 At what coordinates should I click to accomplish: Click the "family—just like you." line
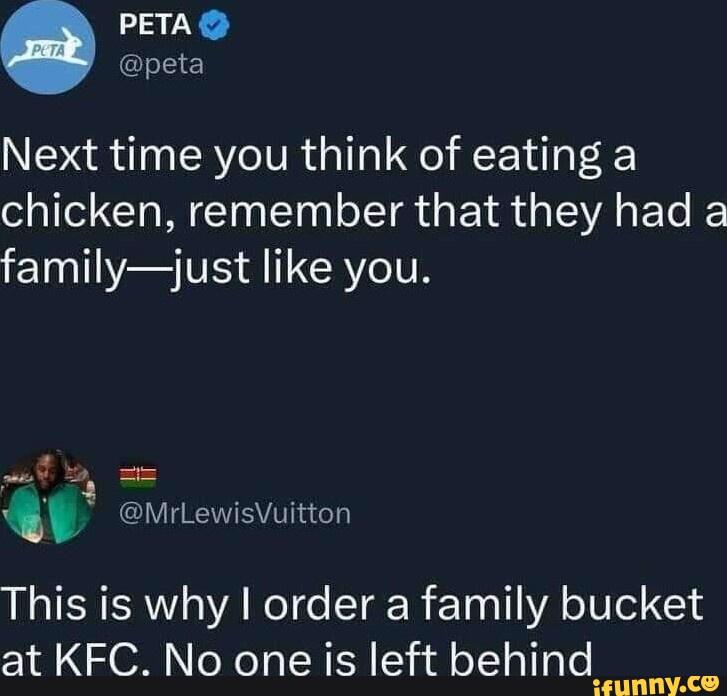(214, 267)
